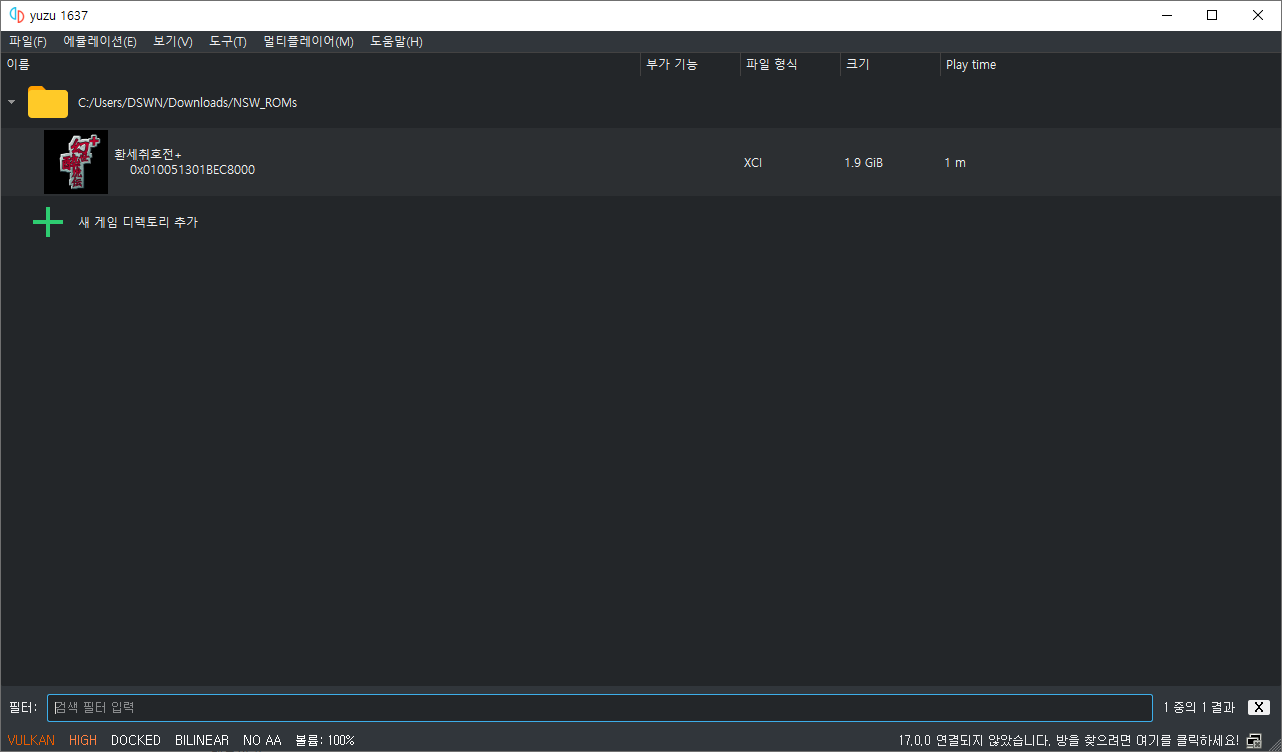Screen dimensions: 1282x752
Task: Open the 도움말(H) menu
Action: coord(396,42)
